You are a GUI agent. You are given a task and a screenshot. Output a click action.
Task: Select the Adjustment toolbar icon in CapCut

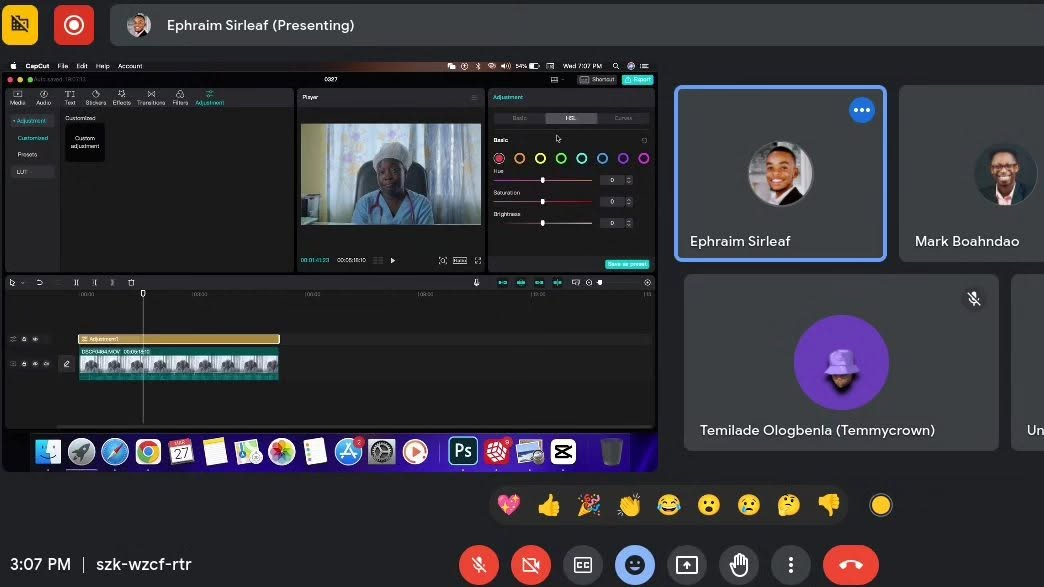click(x=210, y=98)
